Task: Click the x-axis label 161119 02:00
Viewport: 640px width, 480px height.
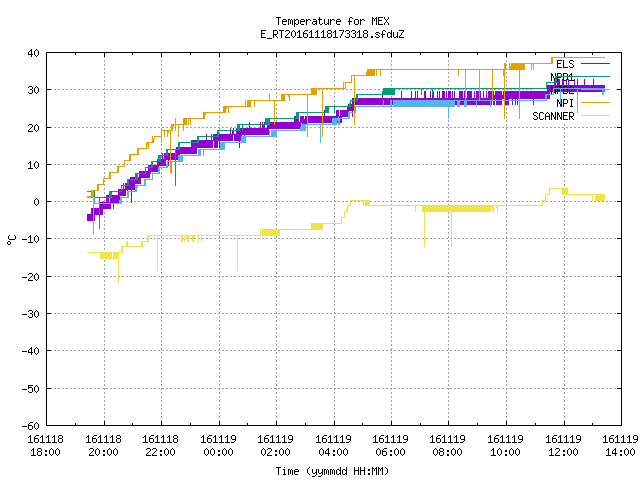Action: point(276,446)
